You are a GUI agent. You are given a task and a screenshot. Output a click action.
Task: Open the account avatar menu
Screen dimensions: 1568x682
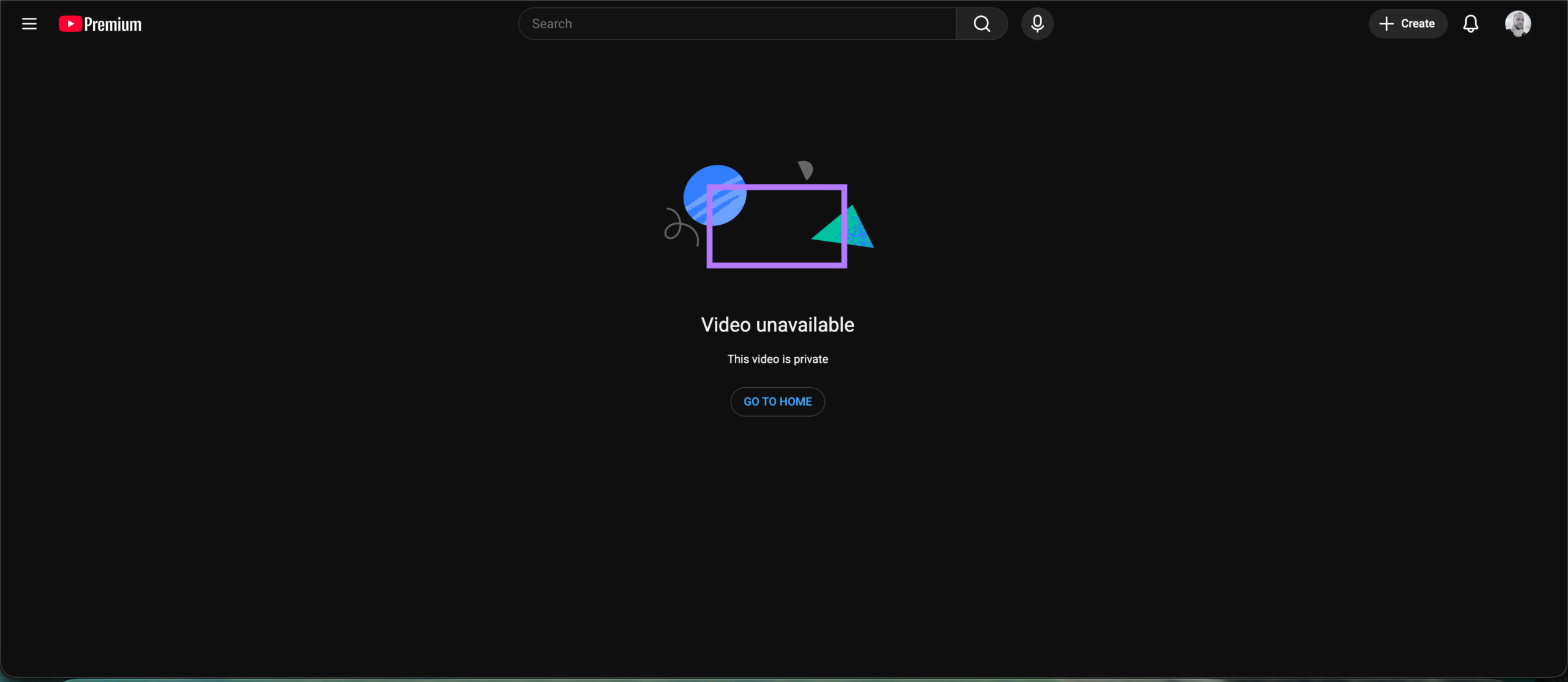click(x=1518, y=24)
